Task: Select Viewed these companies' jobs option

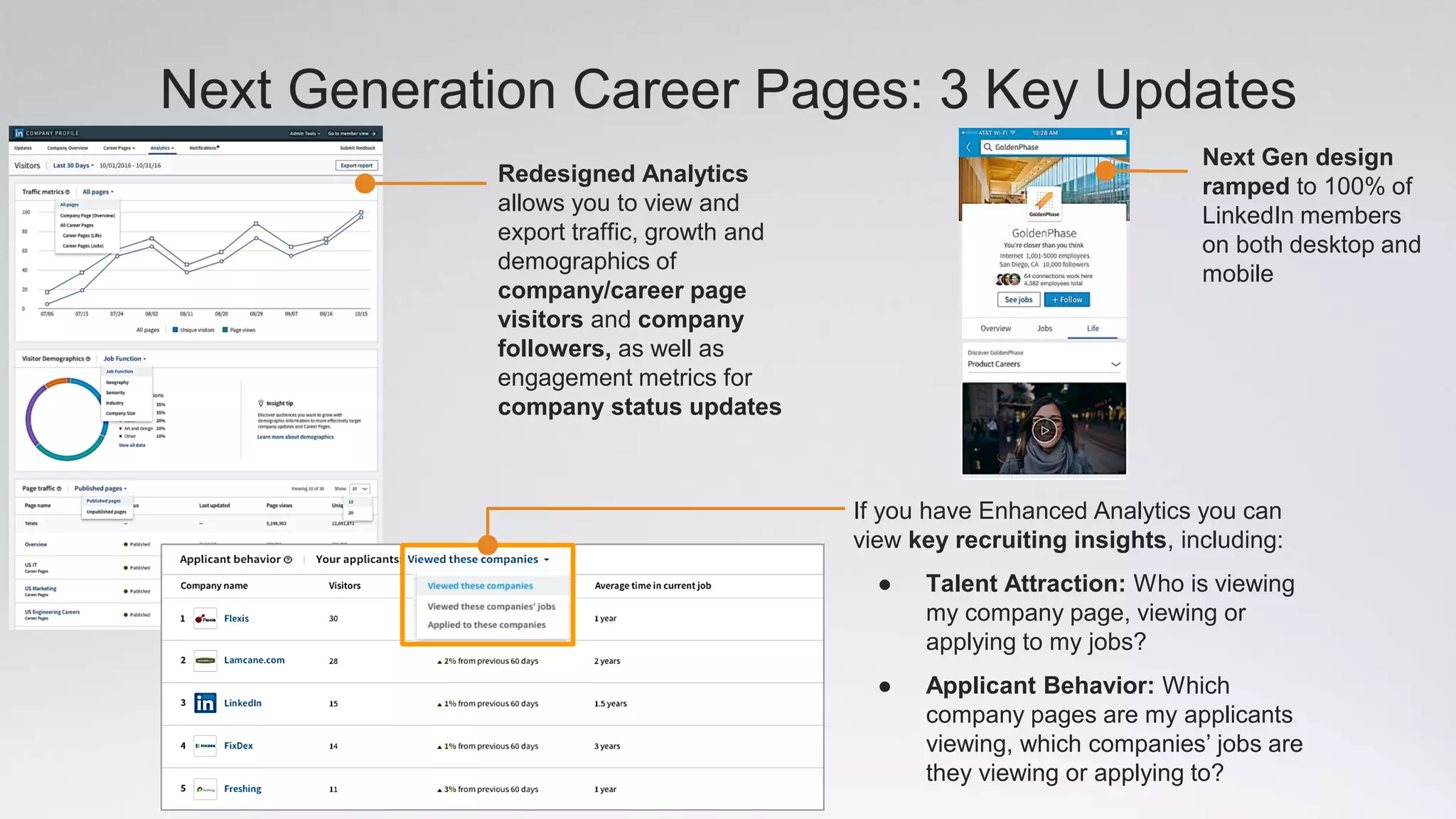Action: point(491,606)
